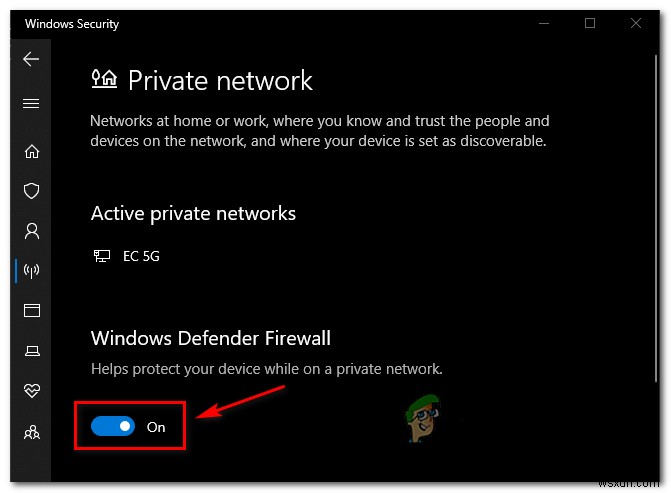Click the Active private networks heading
The width and height of the screenshot is (671, 493).
coord(193,213)
